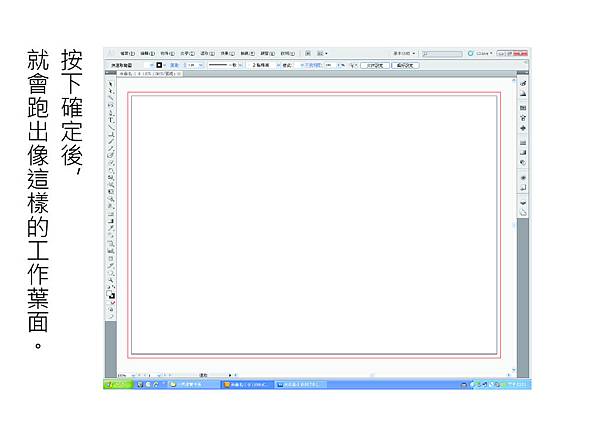Select the Paintbrush tool

pos(111,142)
